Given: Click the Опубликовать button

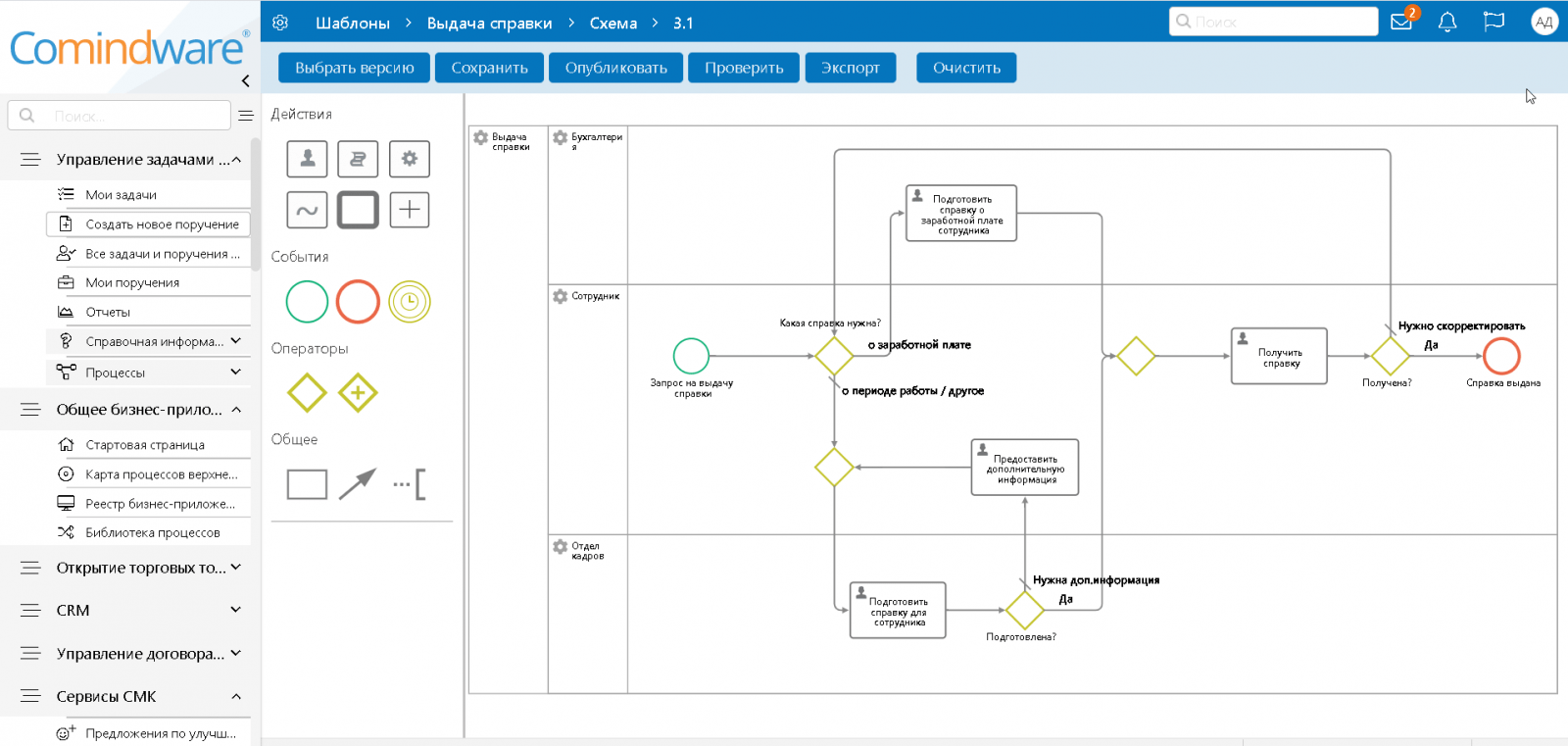Looking at the screenshot, I should pos(615,68).
